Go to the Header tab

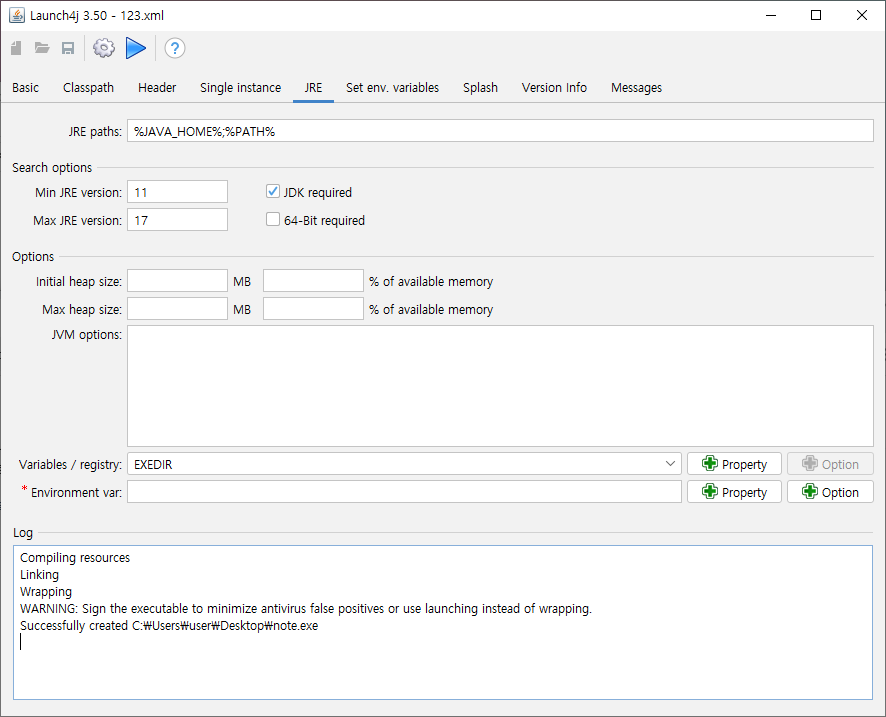click(157, 88)
